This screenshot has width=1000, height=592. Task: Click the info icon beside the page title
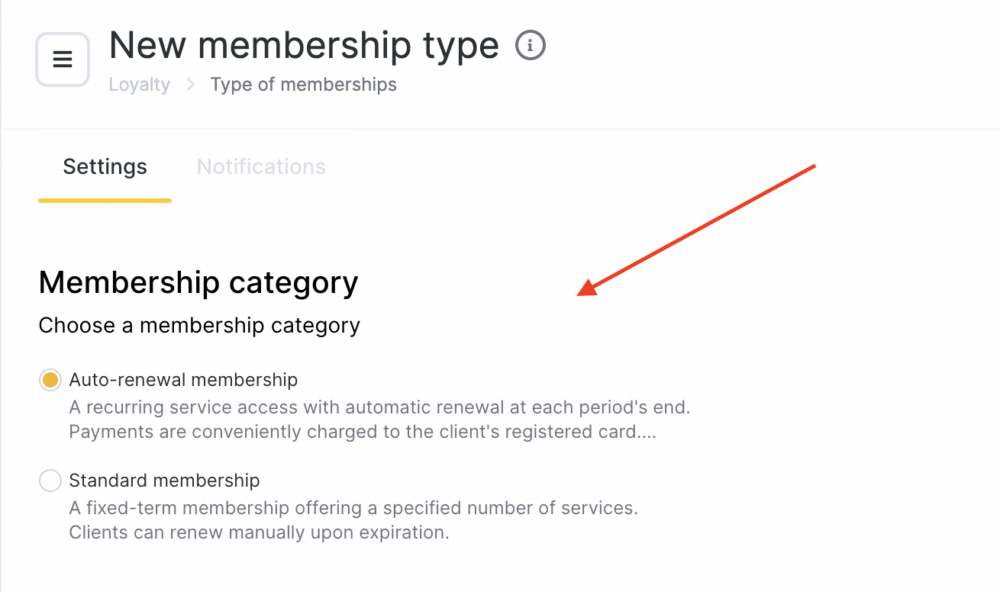[x=531, y=45]
